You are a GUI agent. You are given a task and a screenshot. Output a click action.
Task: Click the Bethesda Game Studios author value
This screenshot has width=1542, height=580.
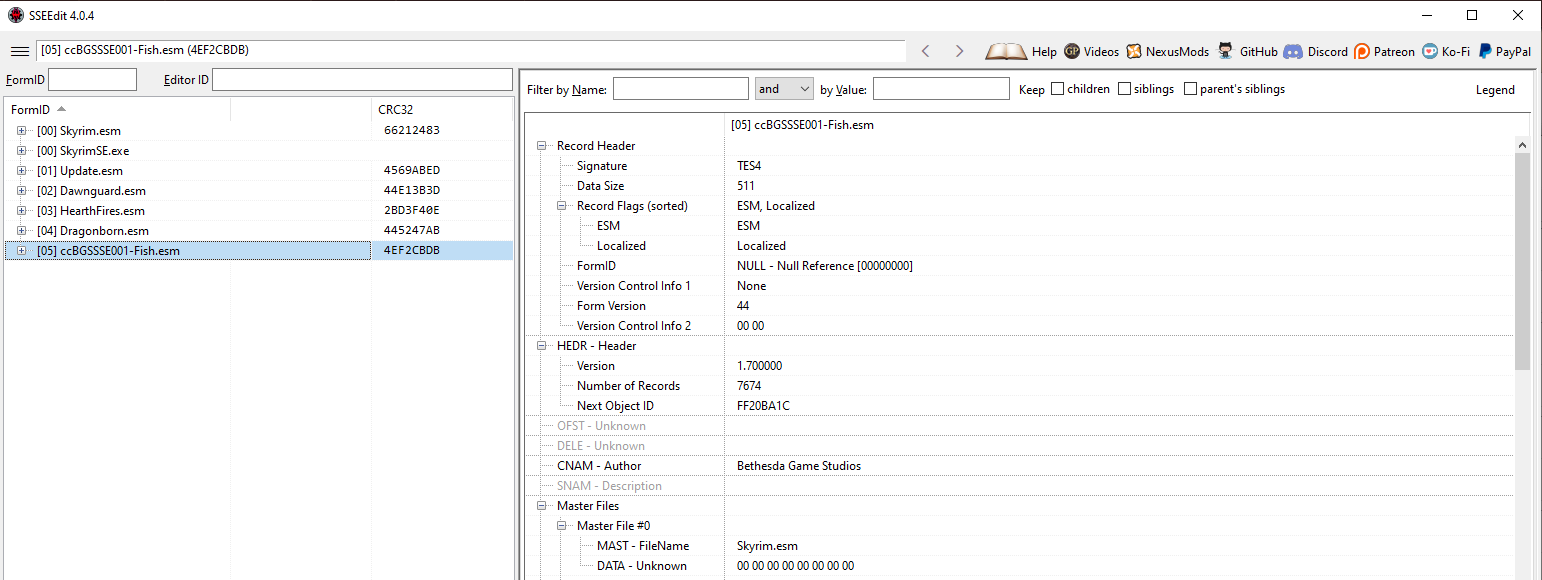[x=799, y=466]
